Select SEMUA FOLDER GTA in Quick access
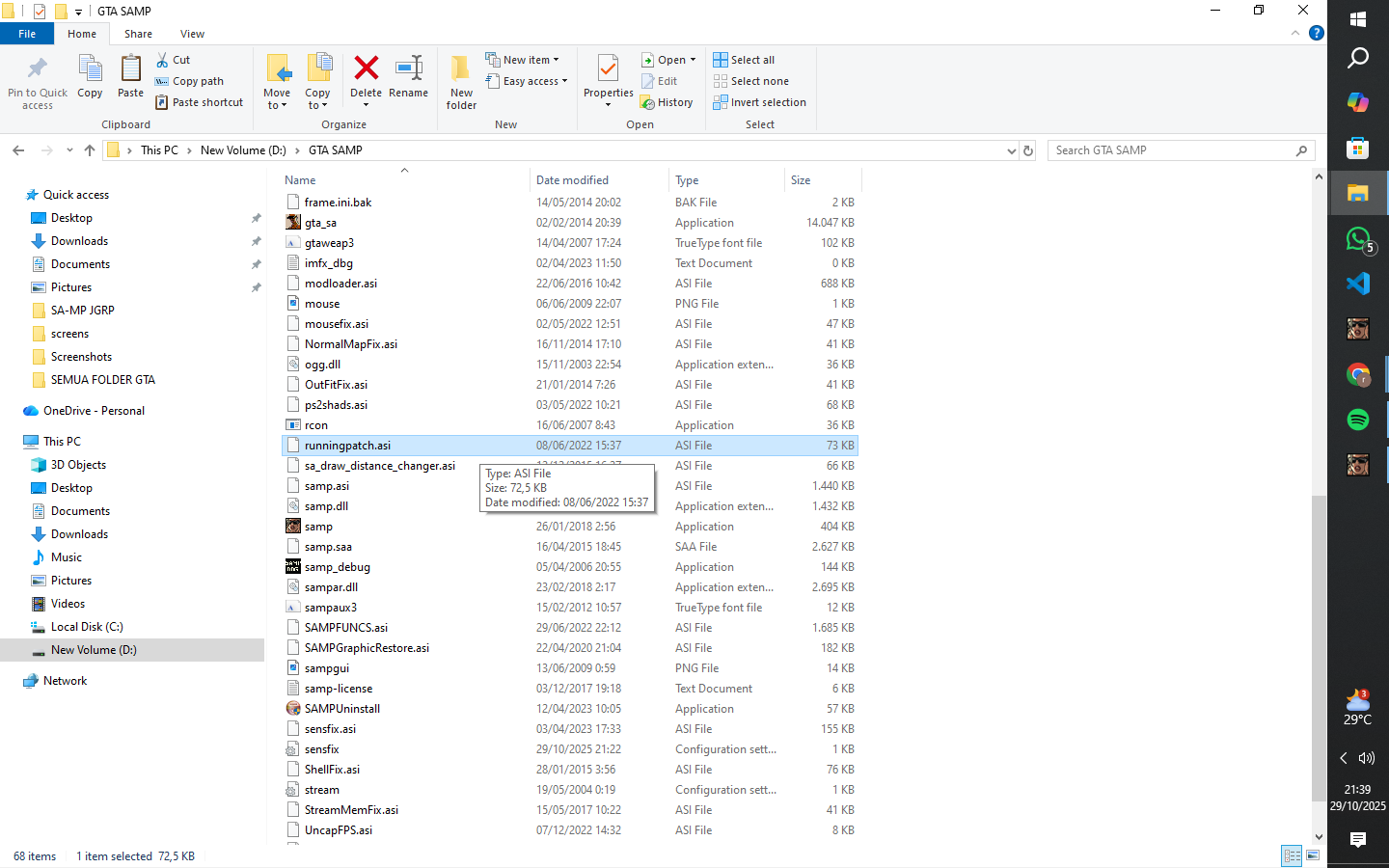The image size is (1389, 868). (x=102, y=380)
